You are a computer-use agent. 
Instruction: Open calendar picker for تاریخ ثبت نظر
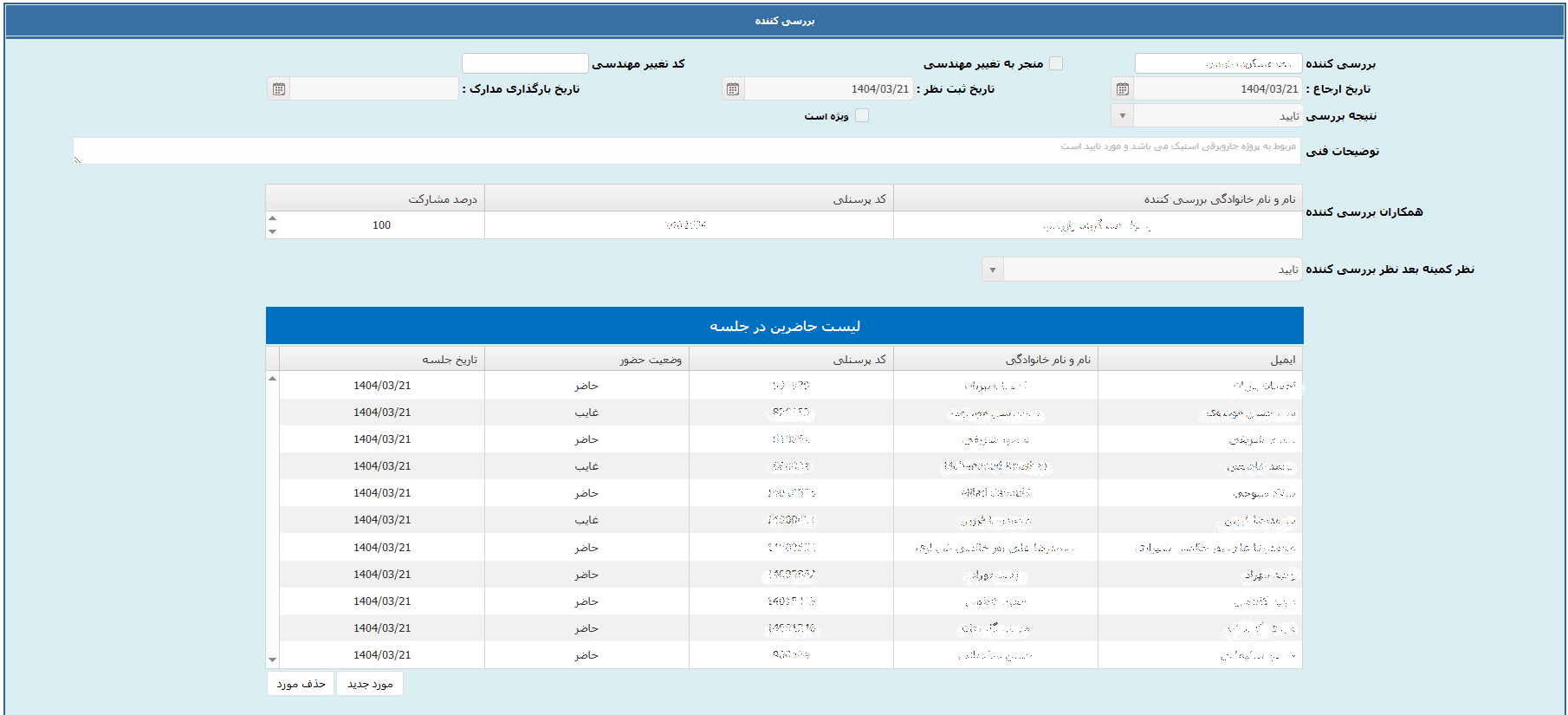[x=733, y=89]
